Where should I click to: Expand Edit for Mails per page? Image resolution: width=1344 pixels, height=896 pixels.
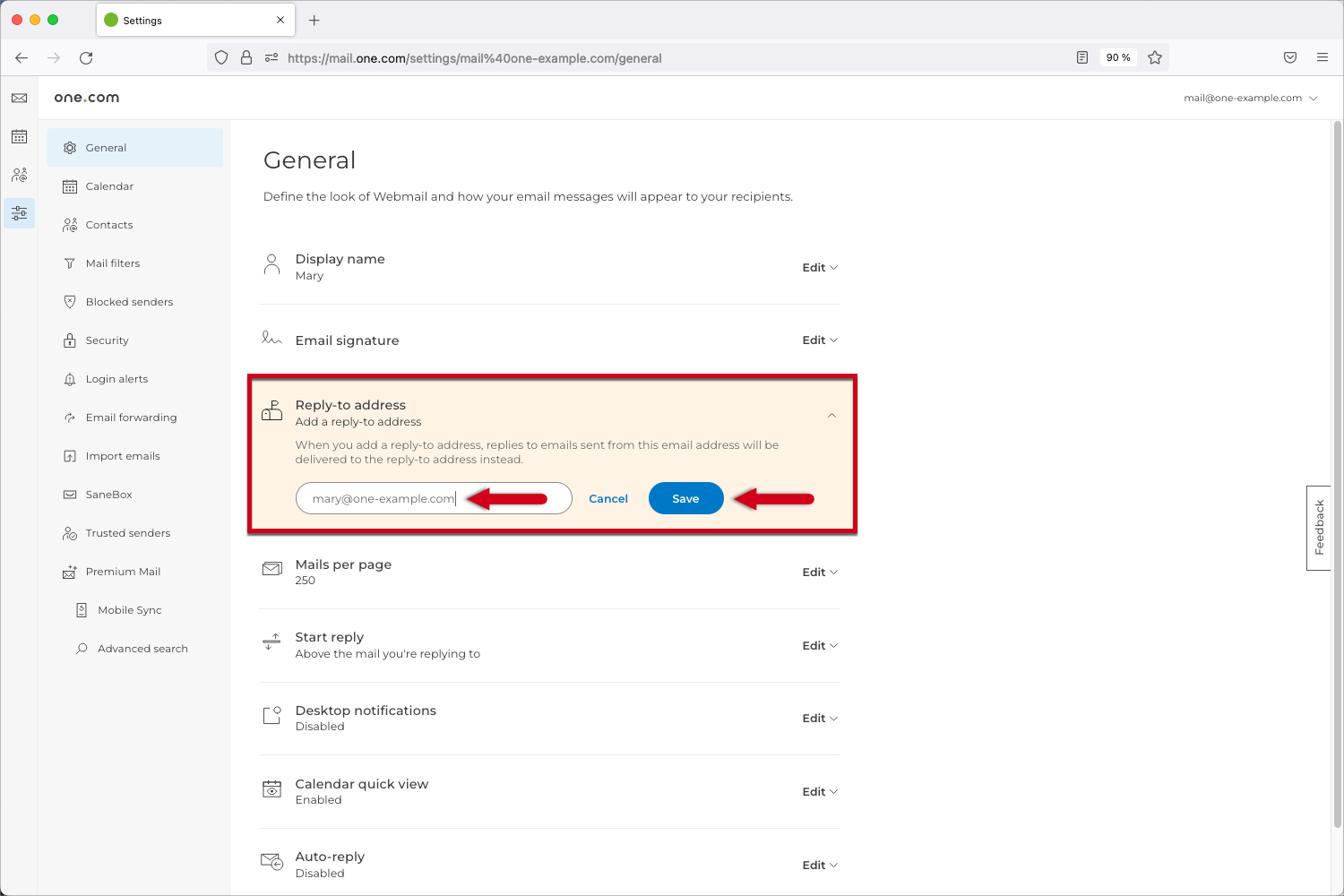point(819,573)
